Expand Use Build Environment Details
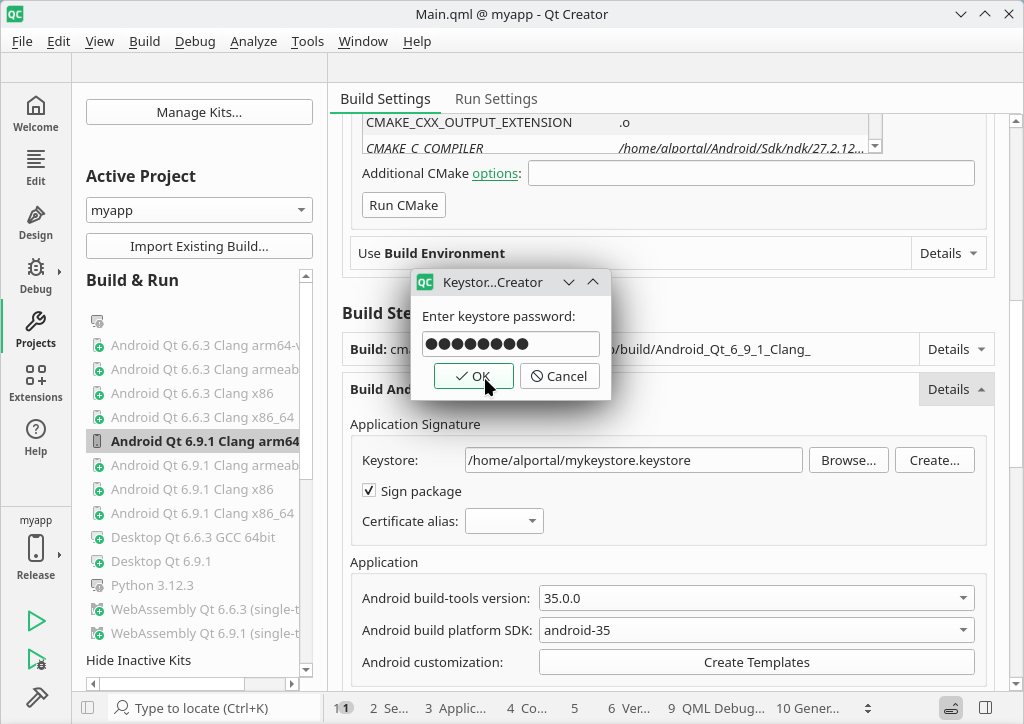Viewport: 1024px width, 724px height. [x=948, y=253]
